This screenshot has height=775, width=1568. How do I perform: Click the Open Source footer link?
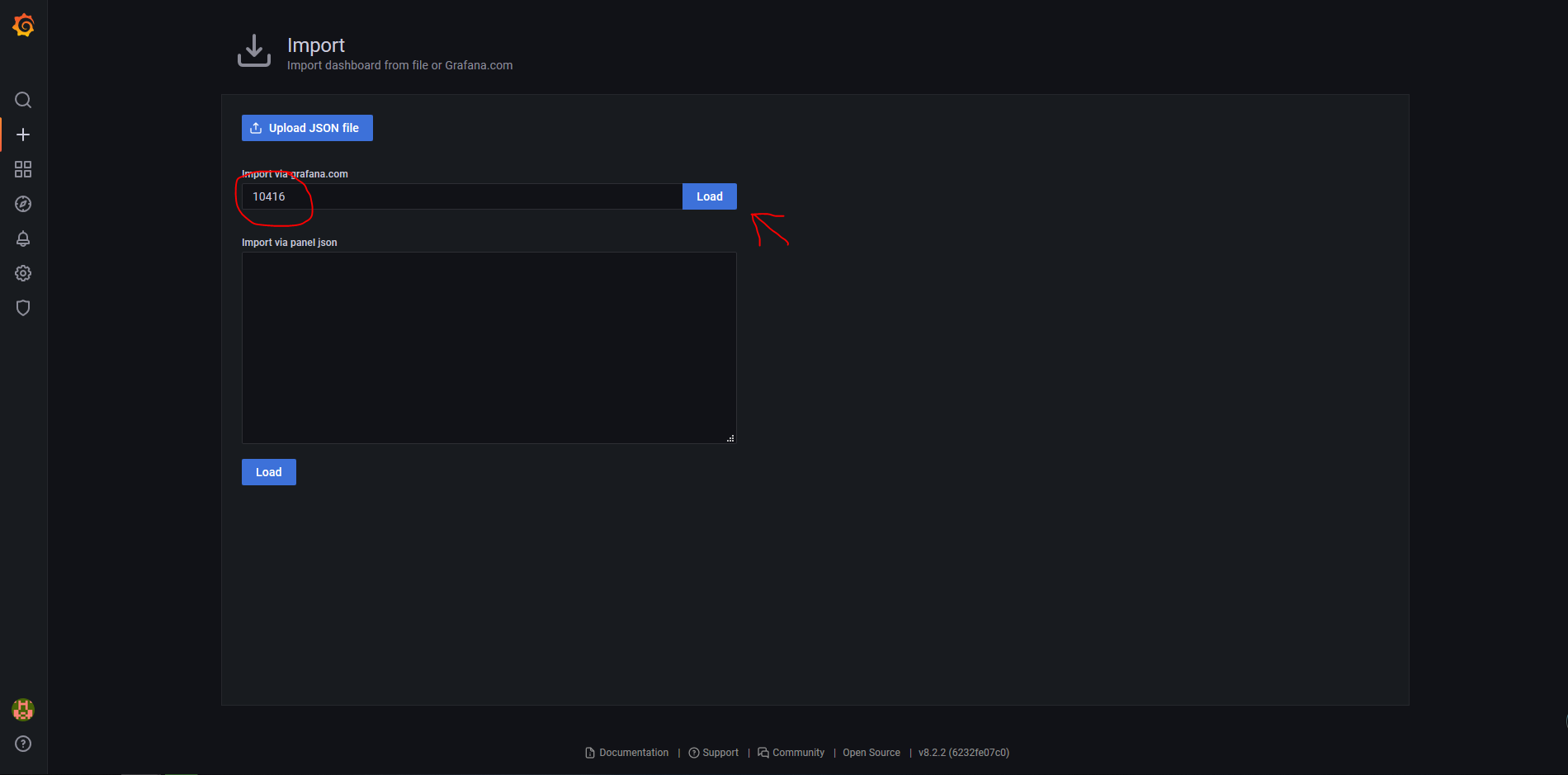click(x=871, y=752)
